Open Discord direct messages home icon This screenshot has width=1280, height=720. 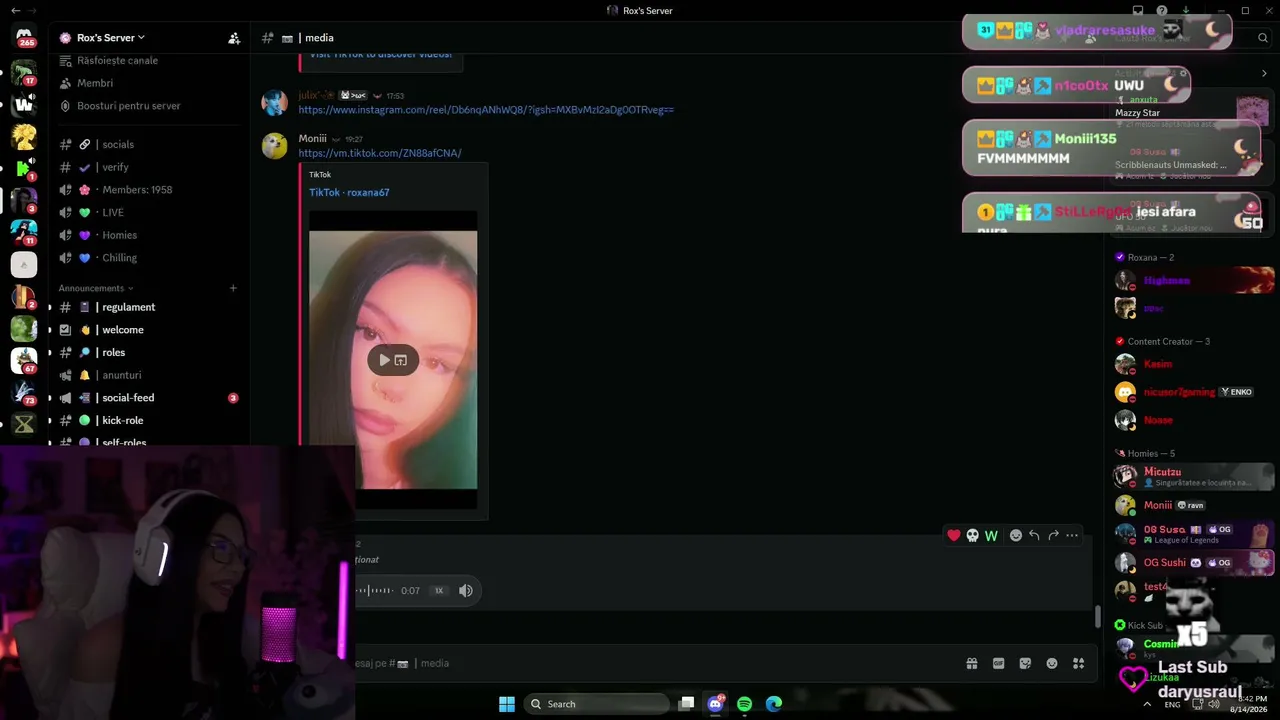[25, 37]
